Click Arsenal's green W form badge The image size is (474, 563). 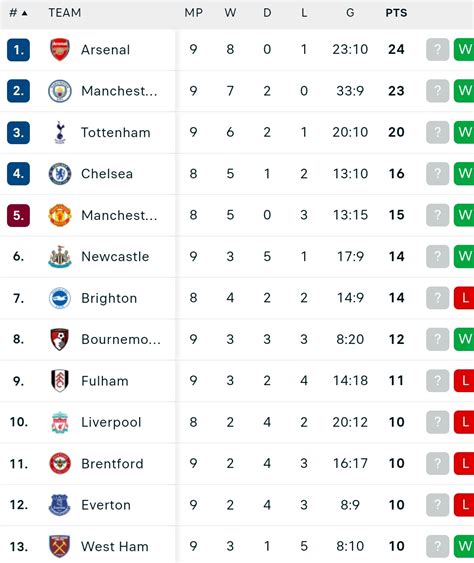pyautogui.click(x=464, y=50)
